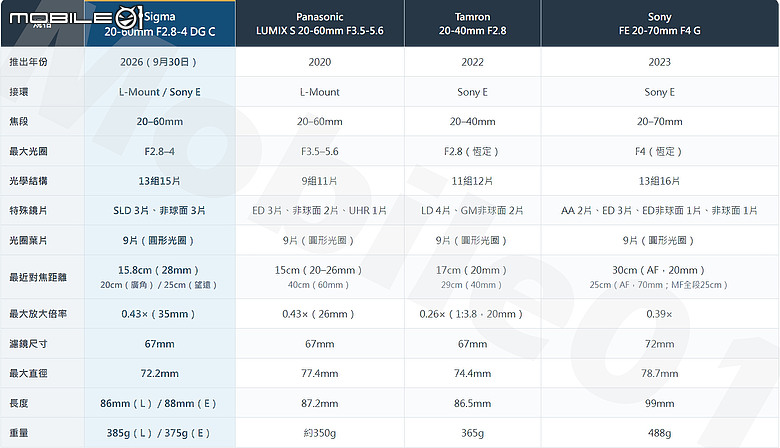
Task: Click the '72.2mm' max diameter cell
Action: coord(160,373)
